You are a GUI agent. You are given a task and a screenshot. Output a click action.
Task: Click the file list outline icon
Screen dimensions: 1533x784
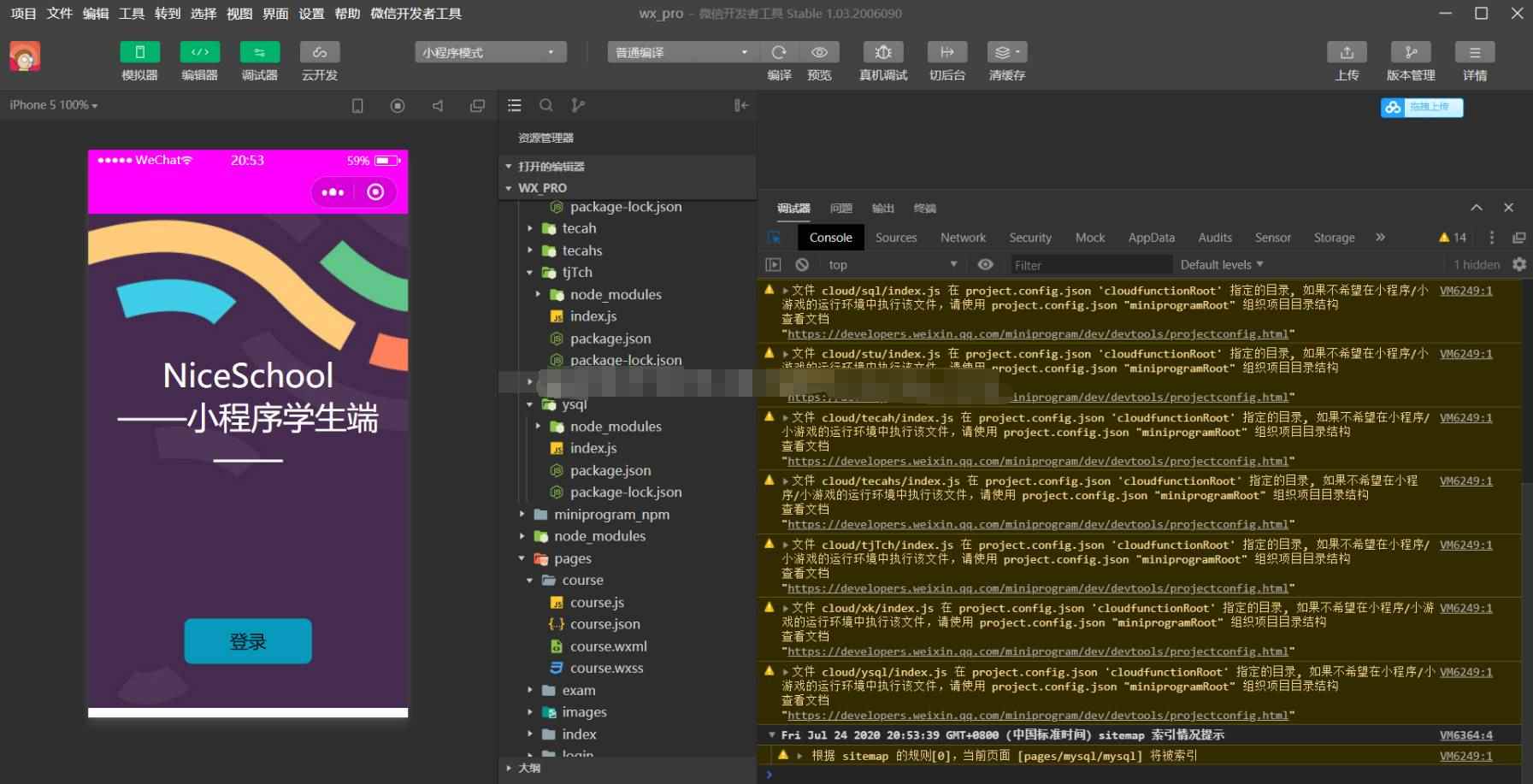pyautogui.click(x=514, y=105)
